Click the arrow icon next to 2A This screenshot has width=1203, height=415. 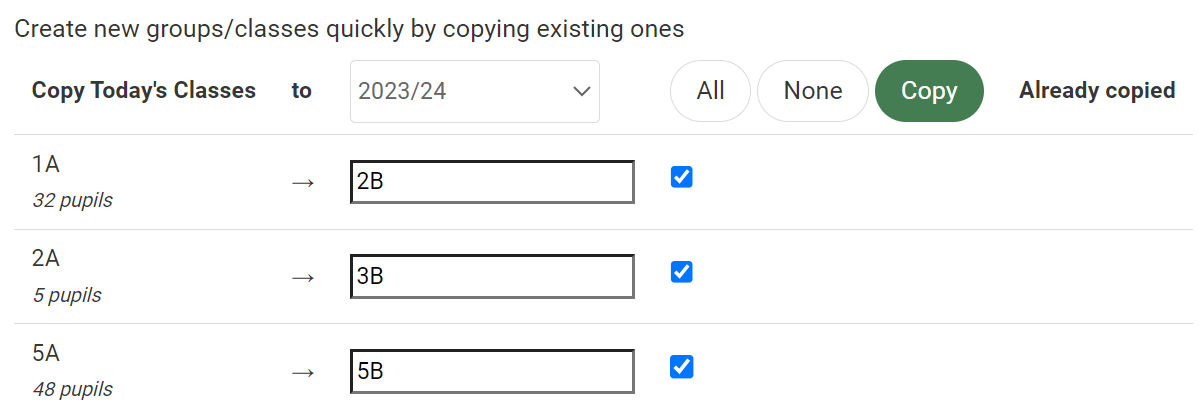point(303,277)
